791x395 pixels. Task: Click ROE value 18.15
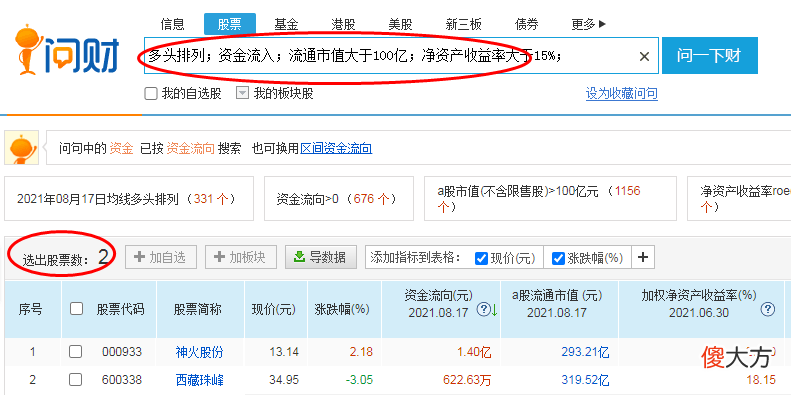click(761, 379)
